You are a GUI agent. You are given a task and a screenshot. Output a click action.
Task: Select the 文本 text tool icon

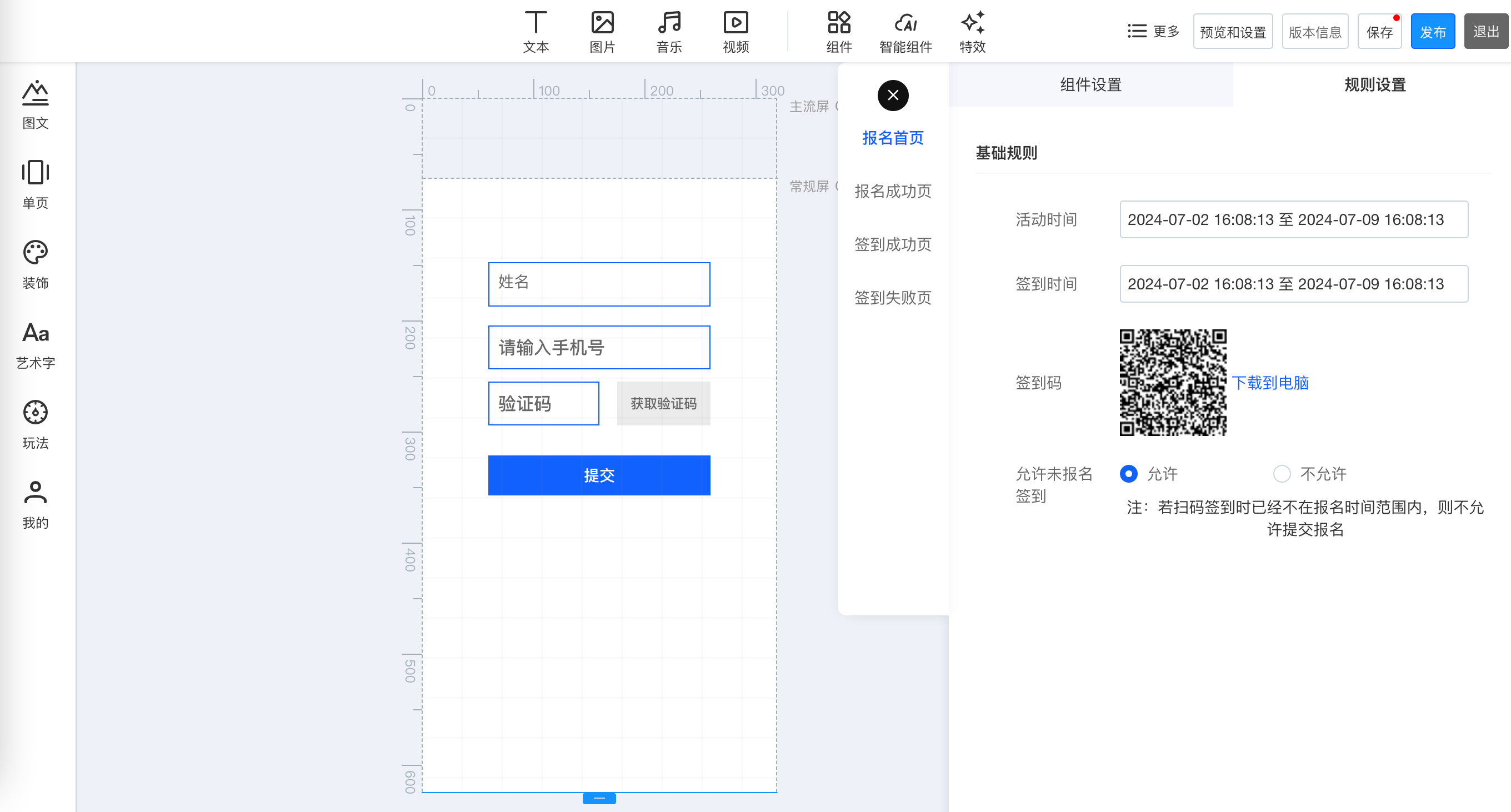point(536,31)
